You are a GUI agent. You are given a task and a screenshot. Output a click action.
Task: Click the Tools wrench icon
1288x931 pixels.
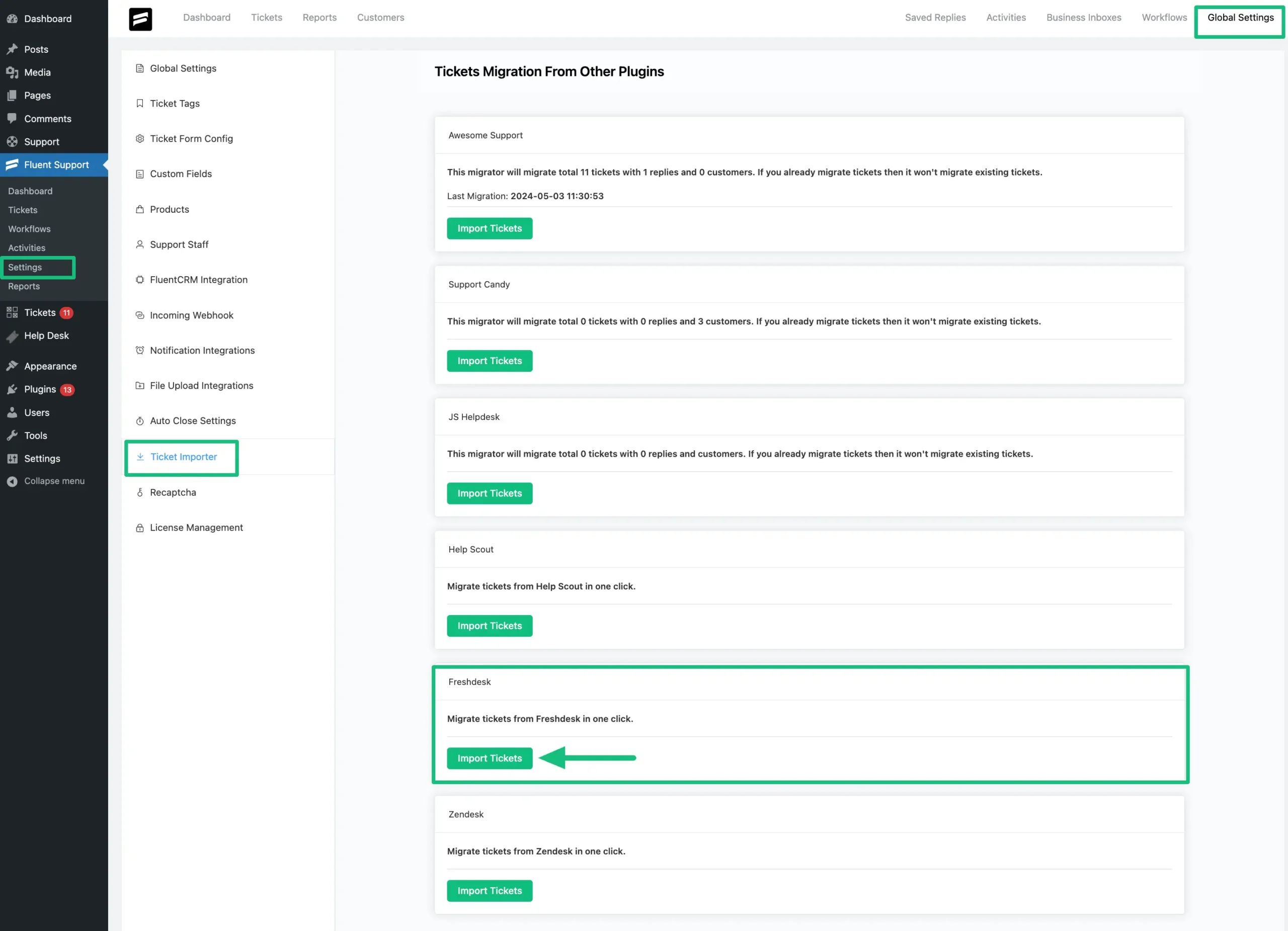tap(12, 436)
